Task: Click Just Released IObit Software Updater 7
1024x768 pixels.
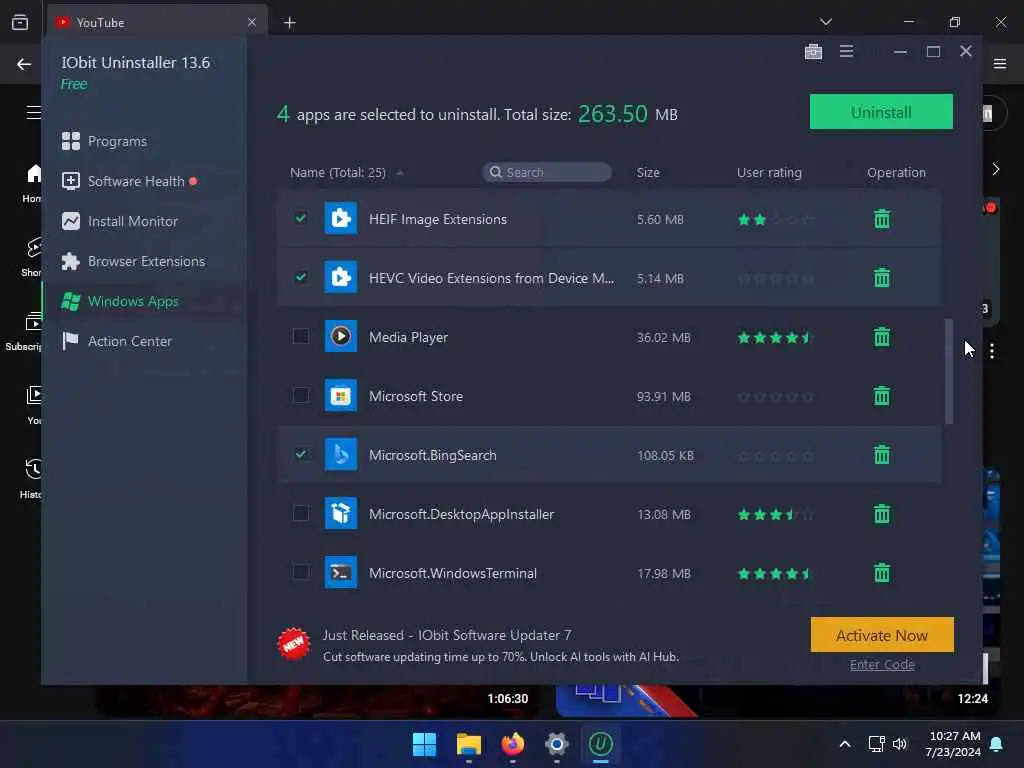Action: coord(447,635)
